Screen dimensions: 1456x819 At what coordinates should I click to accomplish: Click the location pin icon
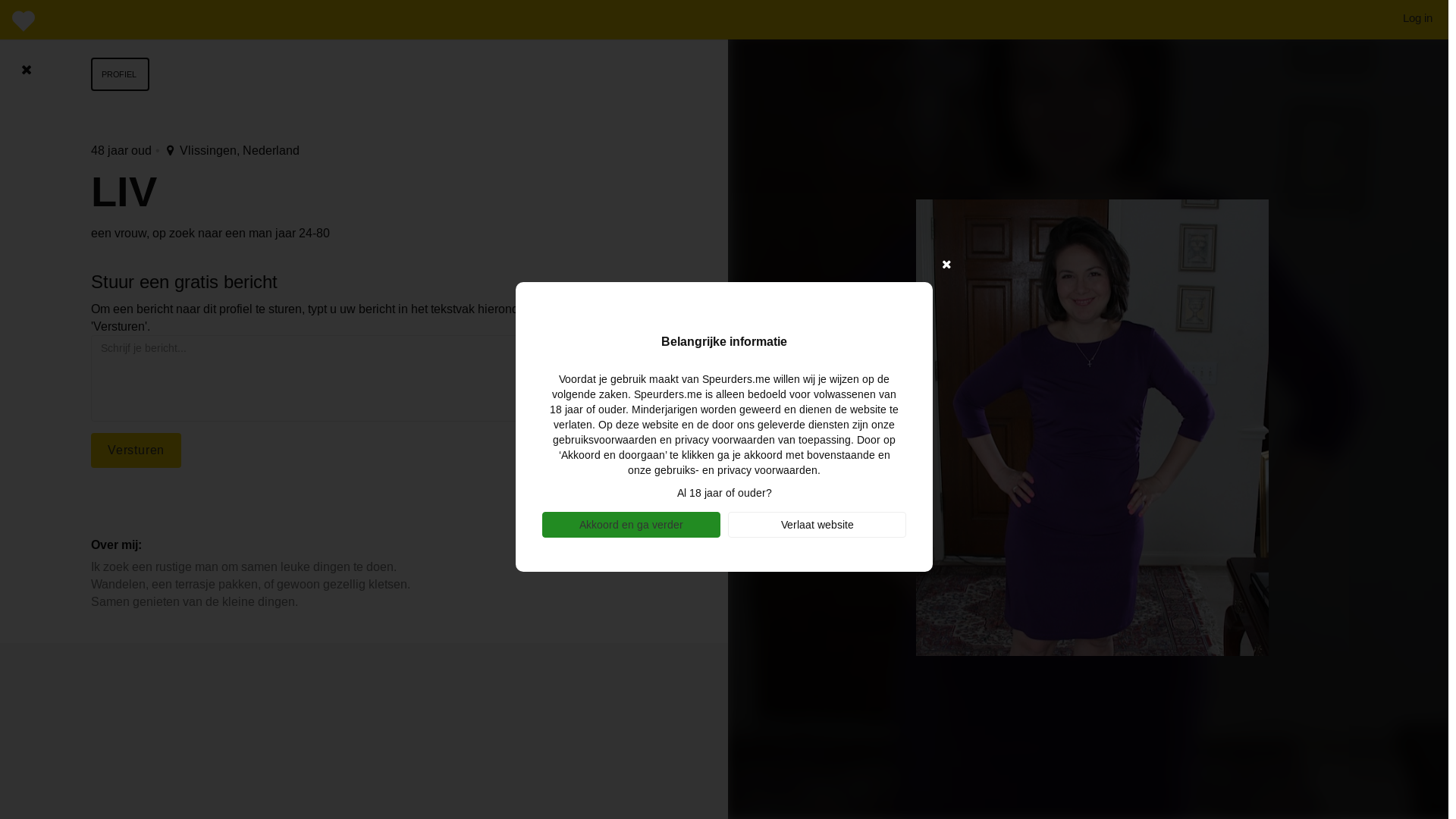[170, 151]
